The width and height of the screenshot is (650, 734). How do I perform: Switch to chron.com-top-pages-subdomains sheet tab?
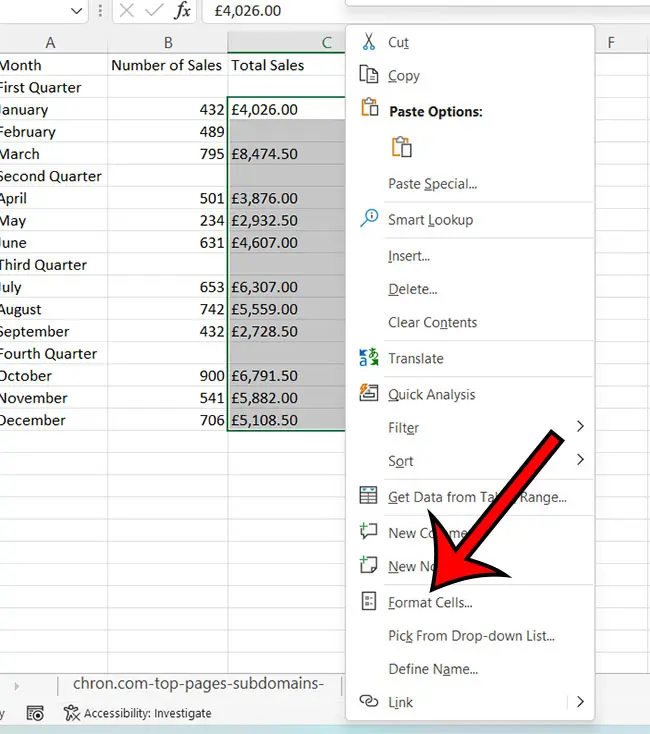[200, 685]
